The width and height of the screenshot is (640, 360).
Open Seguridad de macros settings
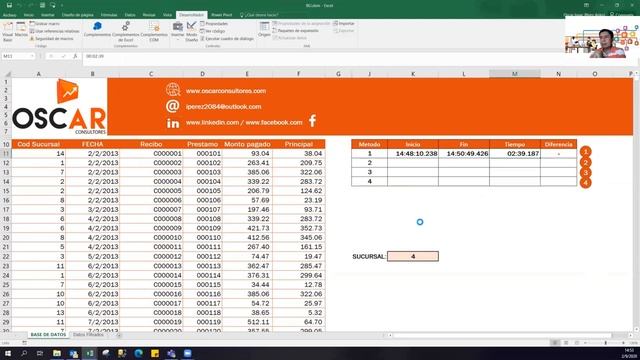click(x=51, y=38)
